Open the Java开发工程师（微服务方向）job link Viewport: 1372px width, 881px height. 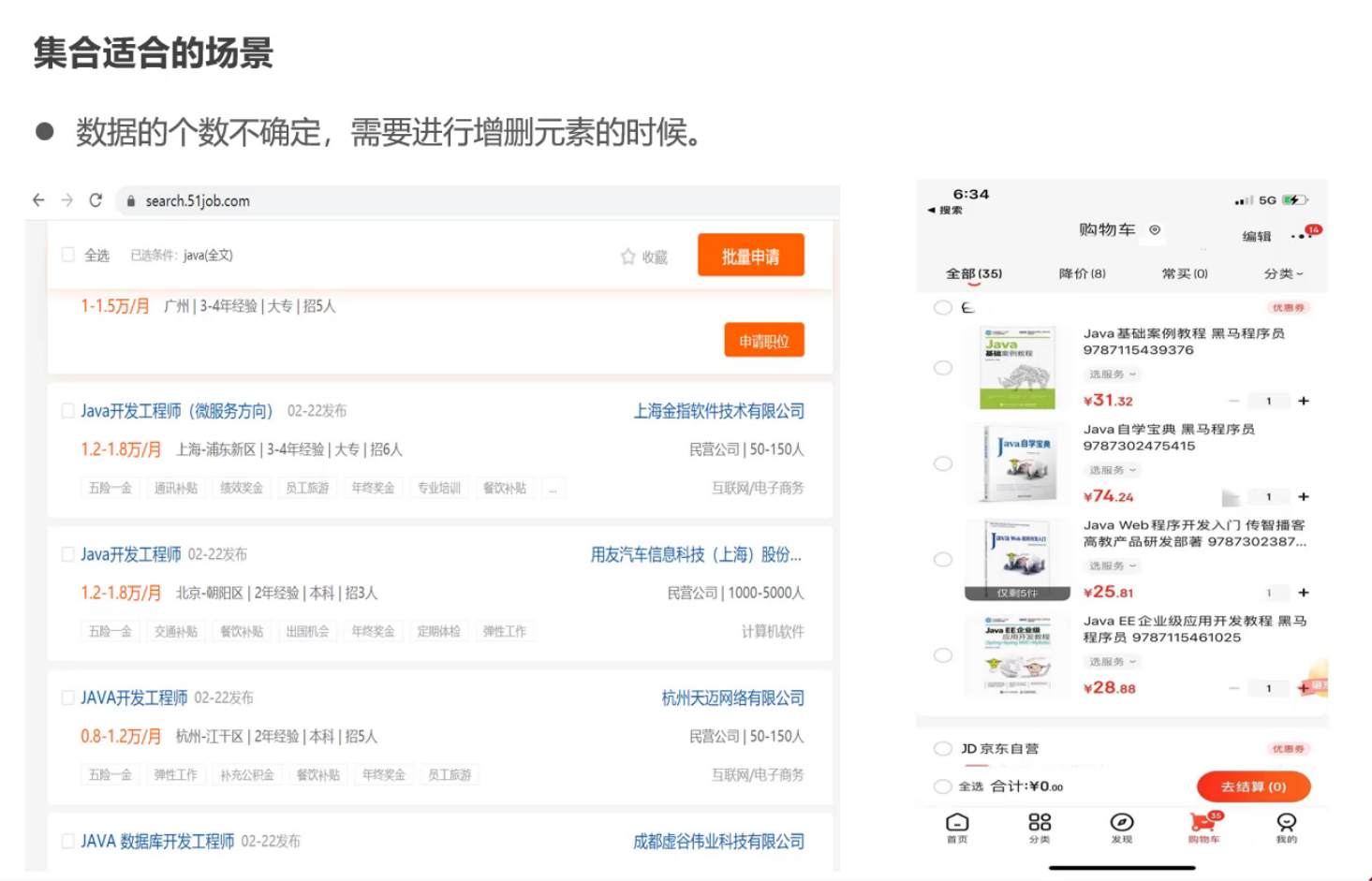click(x=176, y=411)
